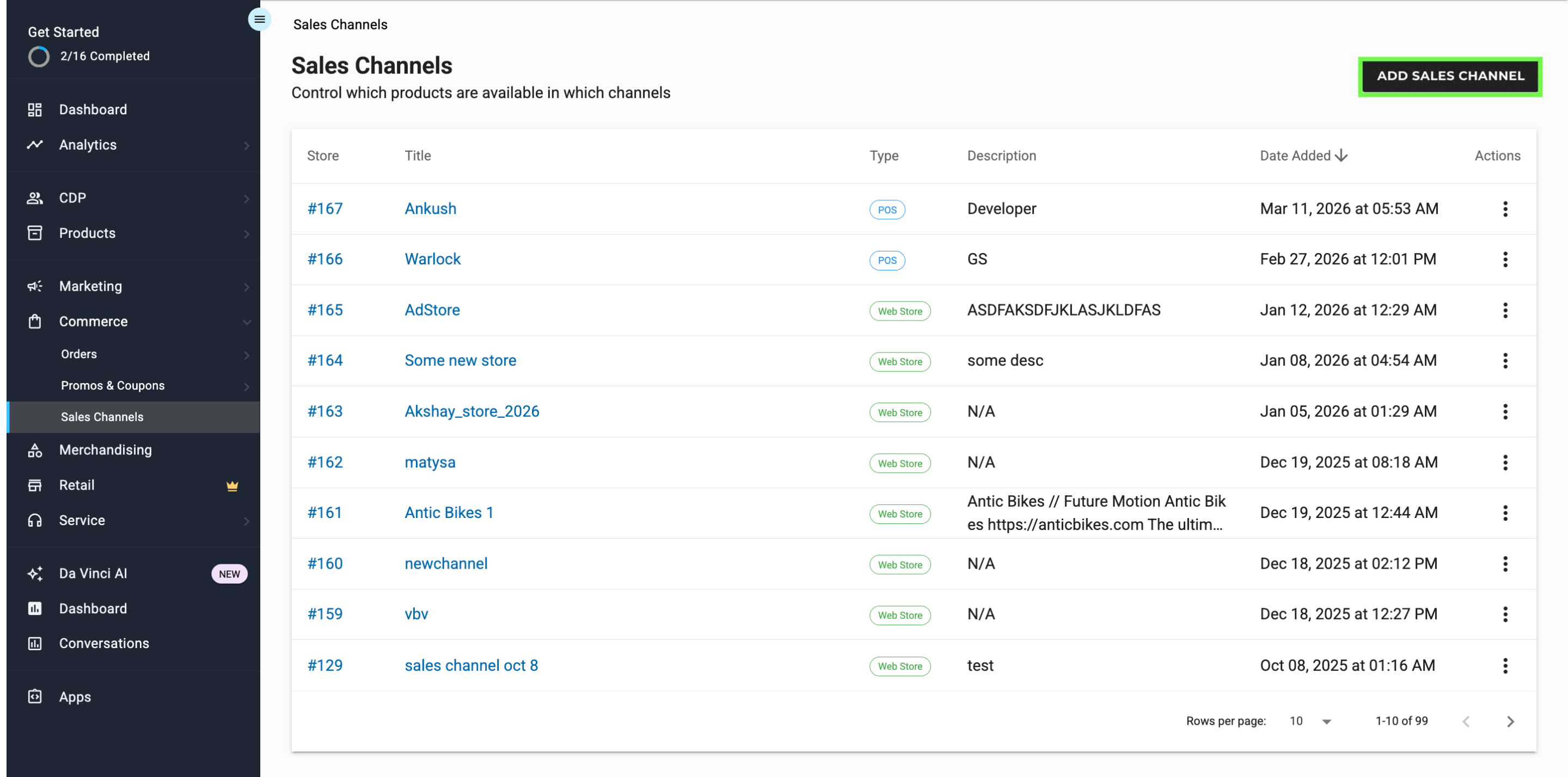Image resolution: width=1568 pixels, height=777 pixels.
Task: Click '2/16 Completed' text
Action: [105, 56]
